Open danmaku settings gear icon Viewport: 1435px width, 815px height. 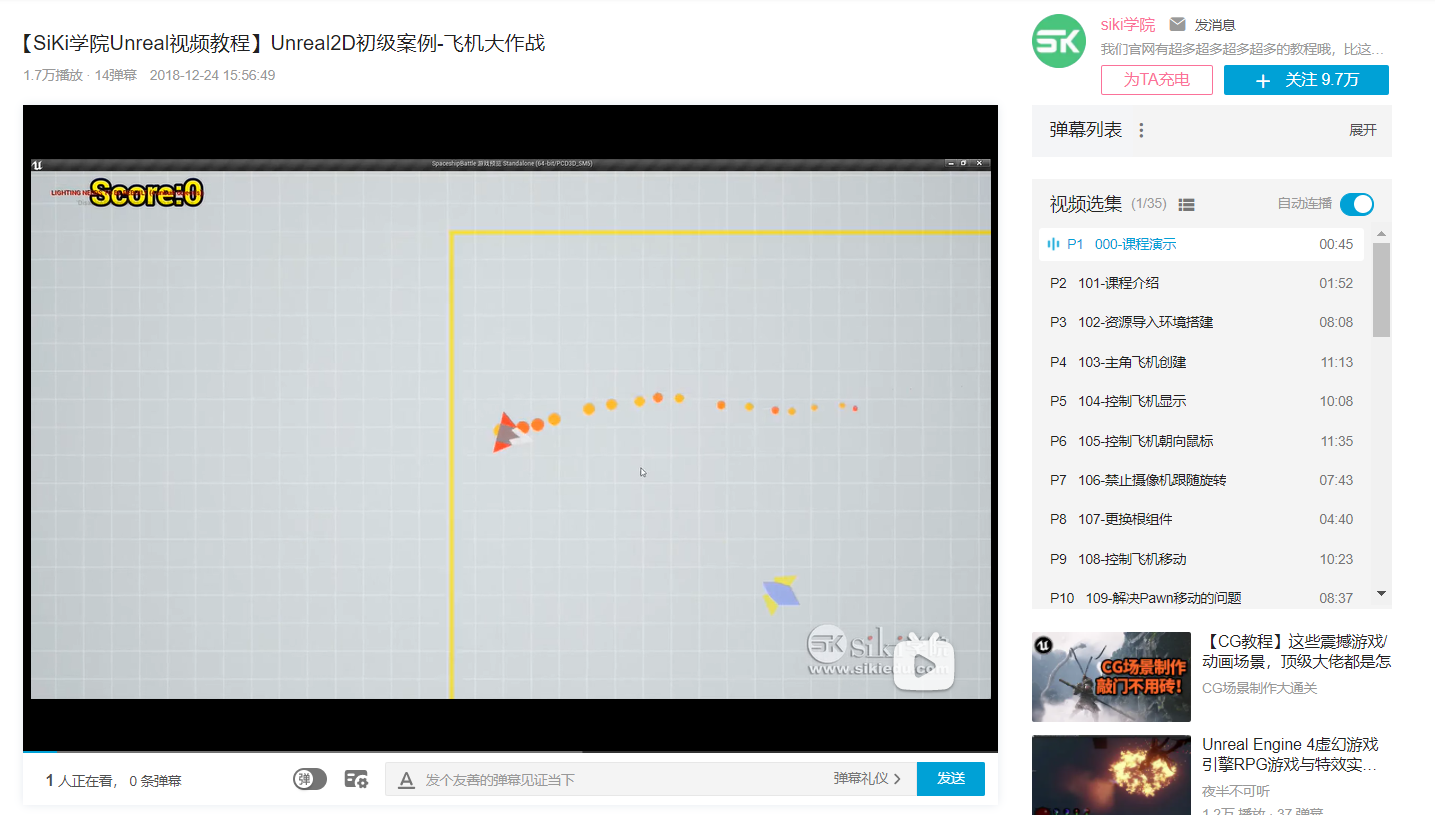(x=356, y=779)
